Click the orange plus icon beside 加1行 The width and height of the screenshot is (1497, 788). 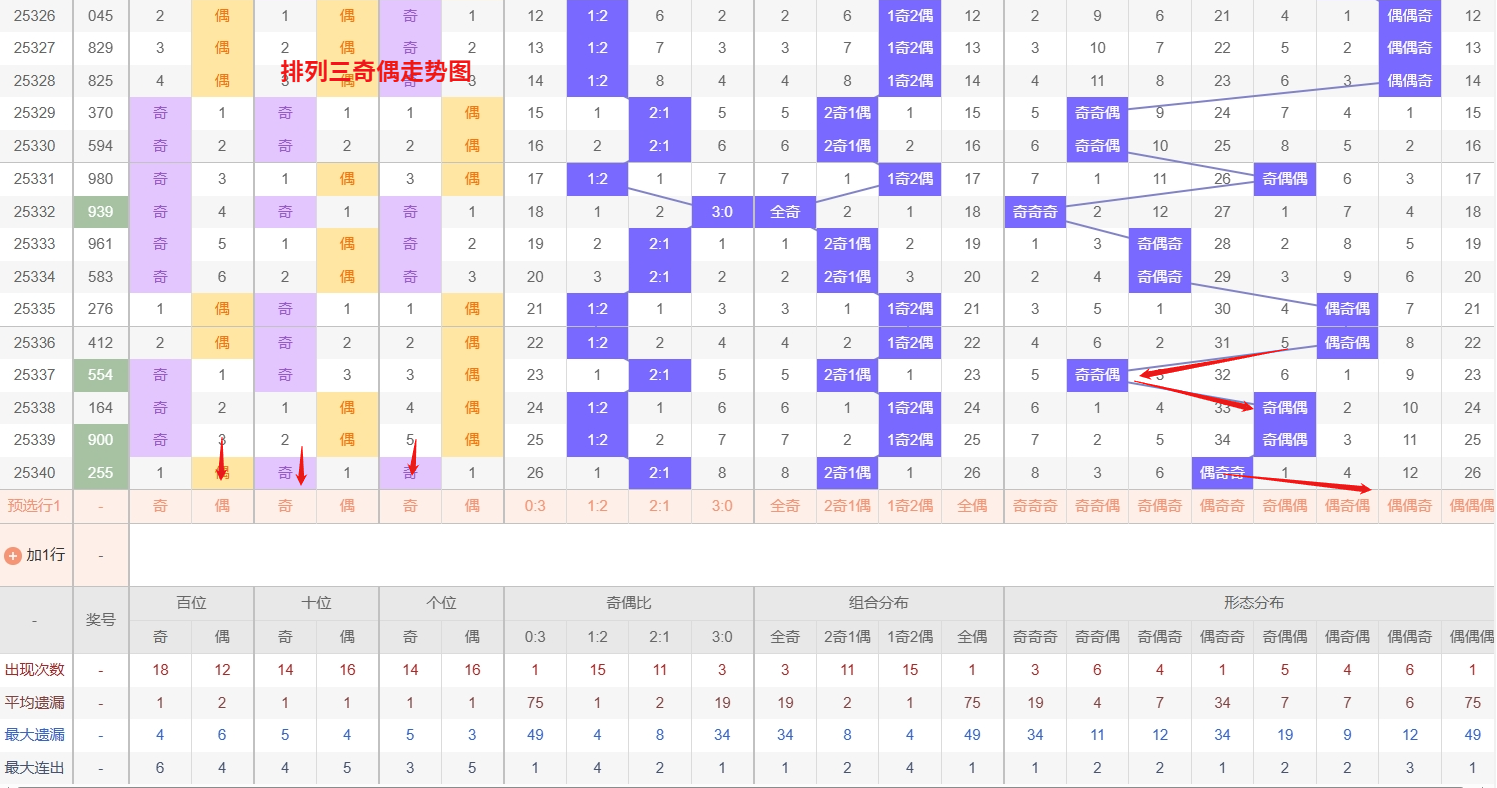point(13,555)
